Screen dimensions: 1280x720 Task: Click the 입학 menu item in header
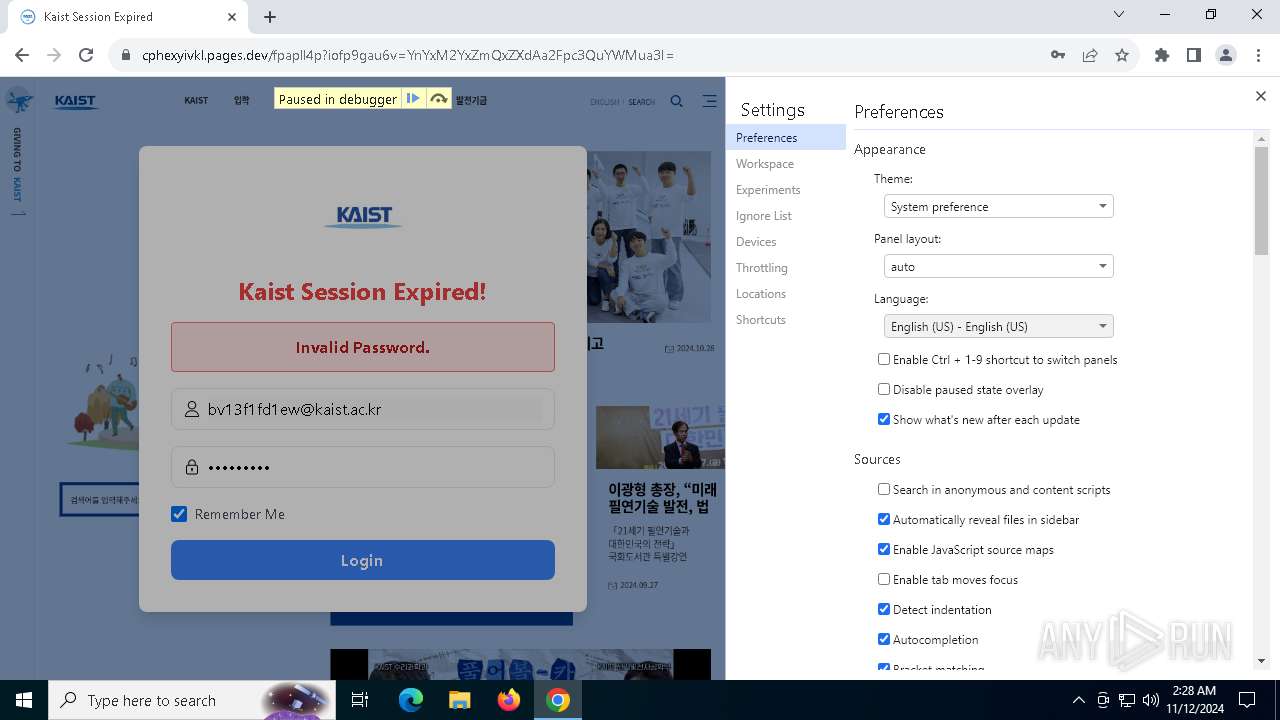coord(241,101)
